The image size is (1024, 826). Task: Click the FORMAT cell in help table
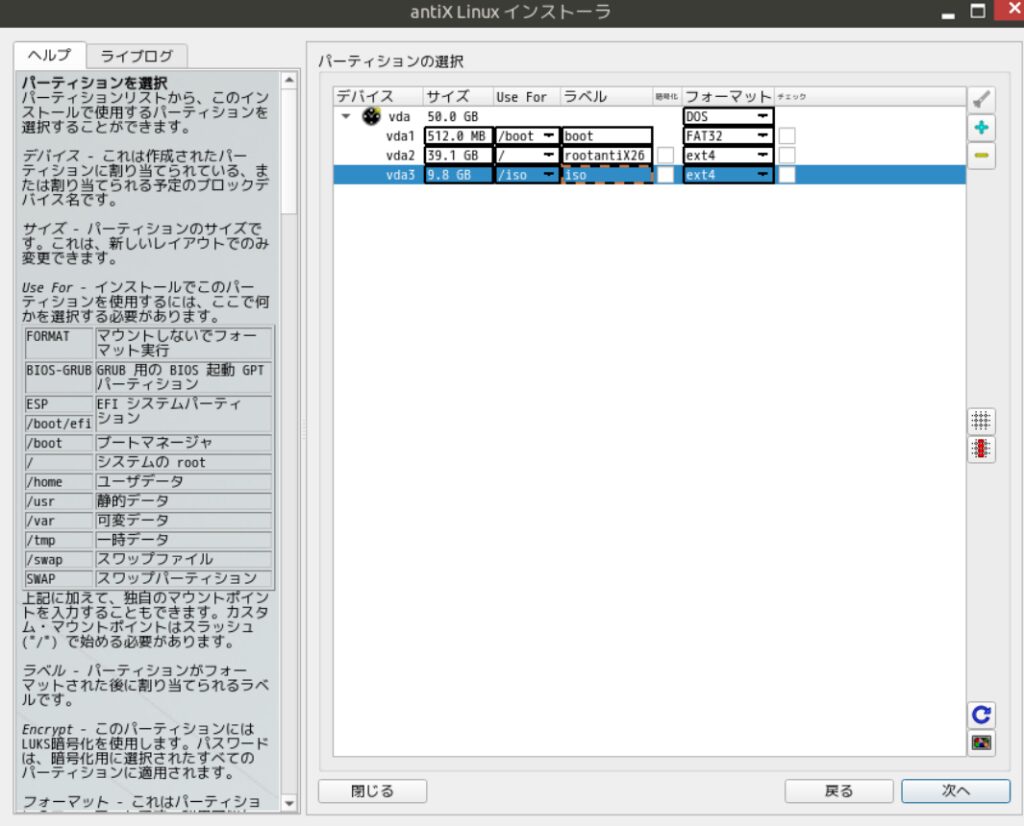59,343
